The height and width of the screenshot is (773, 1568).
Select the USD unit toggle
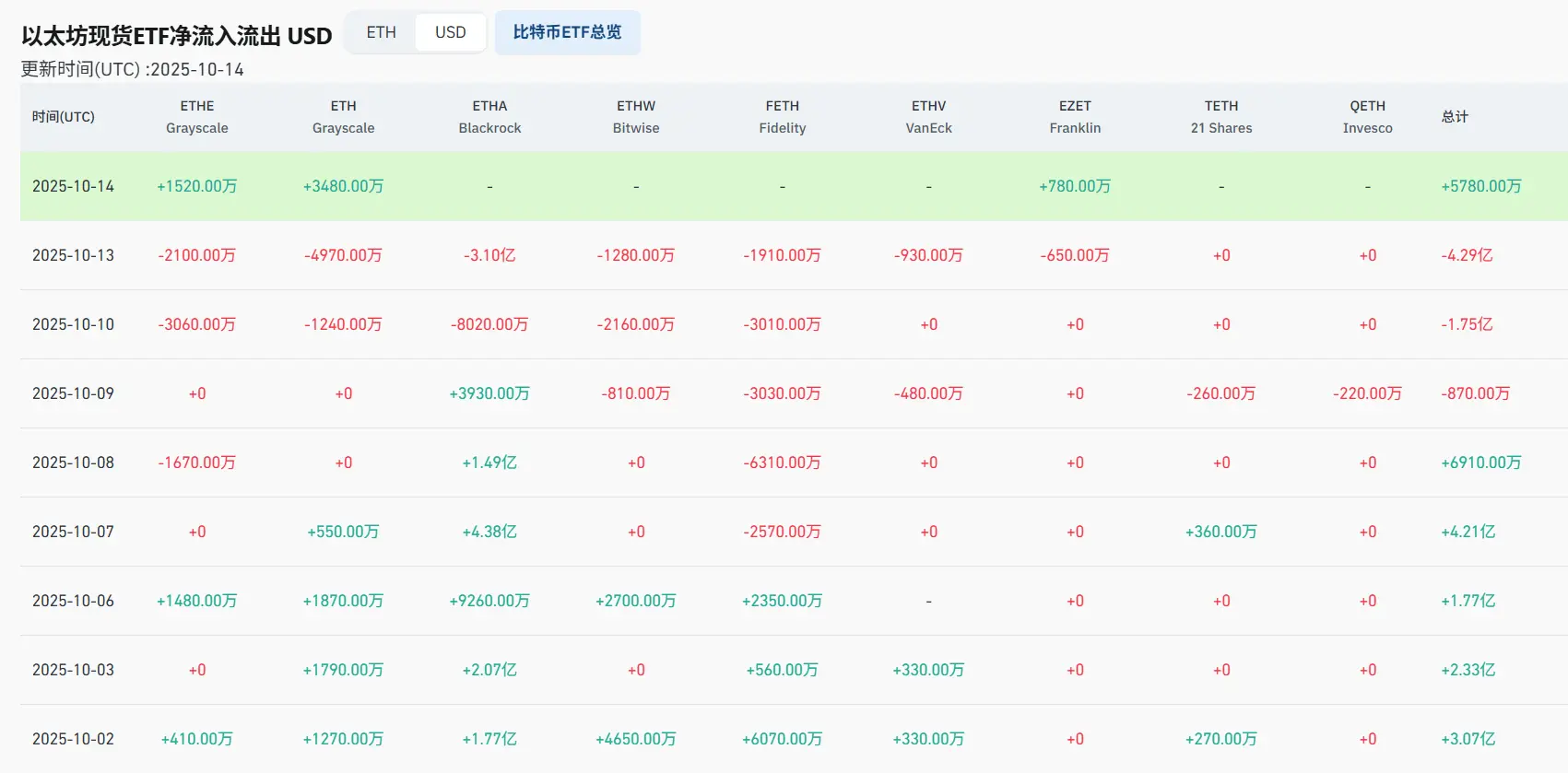tap(450, 32)
